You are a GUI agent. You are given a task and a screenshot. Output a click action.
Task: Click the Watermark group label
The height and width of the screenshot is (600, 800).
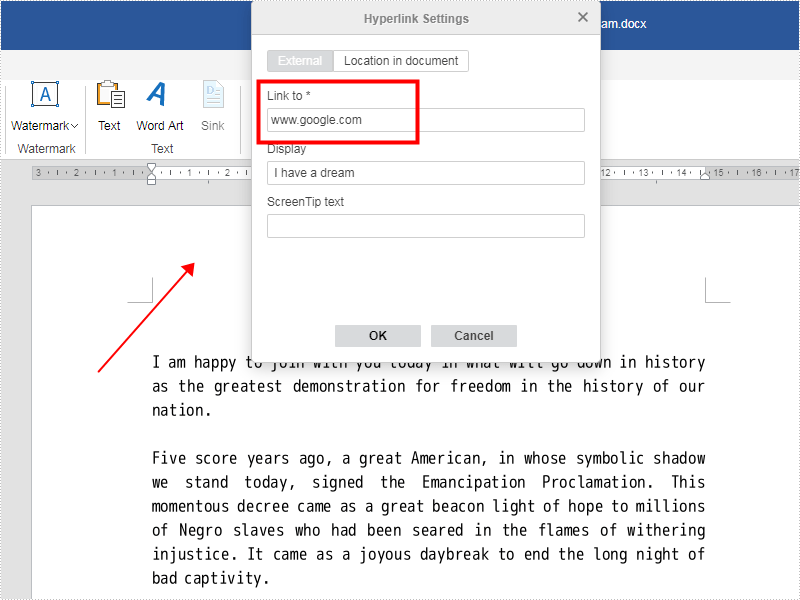coord(46,148)
